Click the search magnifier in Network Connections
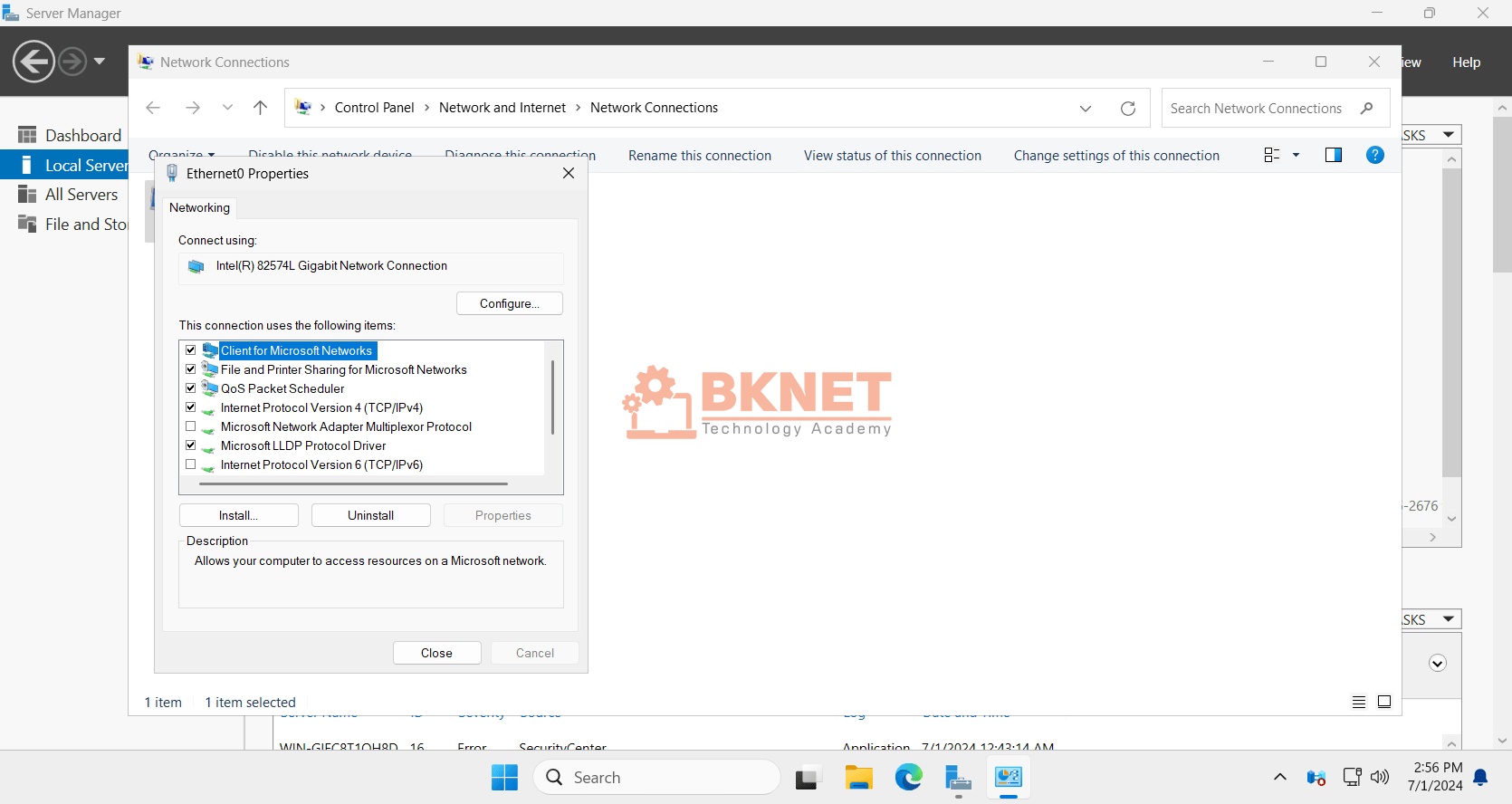This screenshot has width=1512, height=804. [1367, 108]
